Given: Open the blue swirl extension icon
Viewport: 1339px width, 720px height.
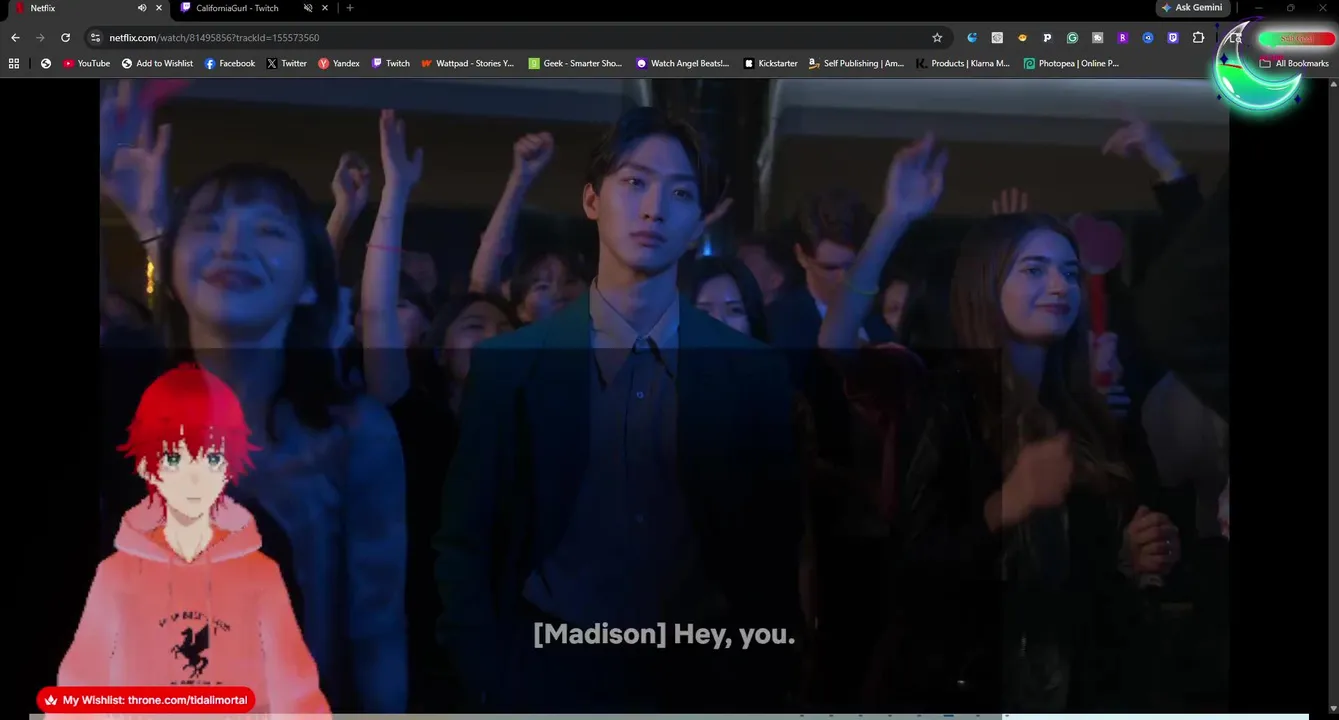Looking at the screenshot, I should 972,38.
